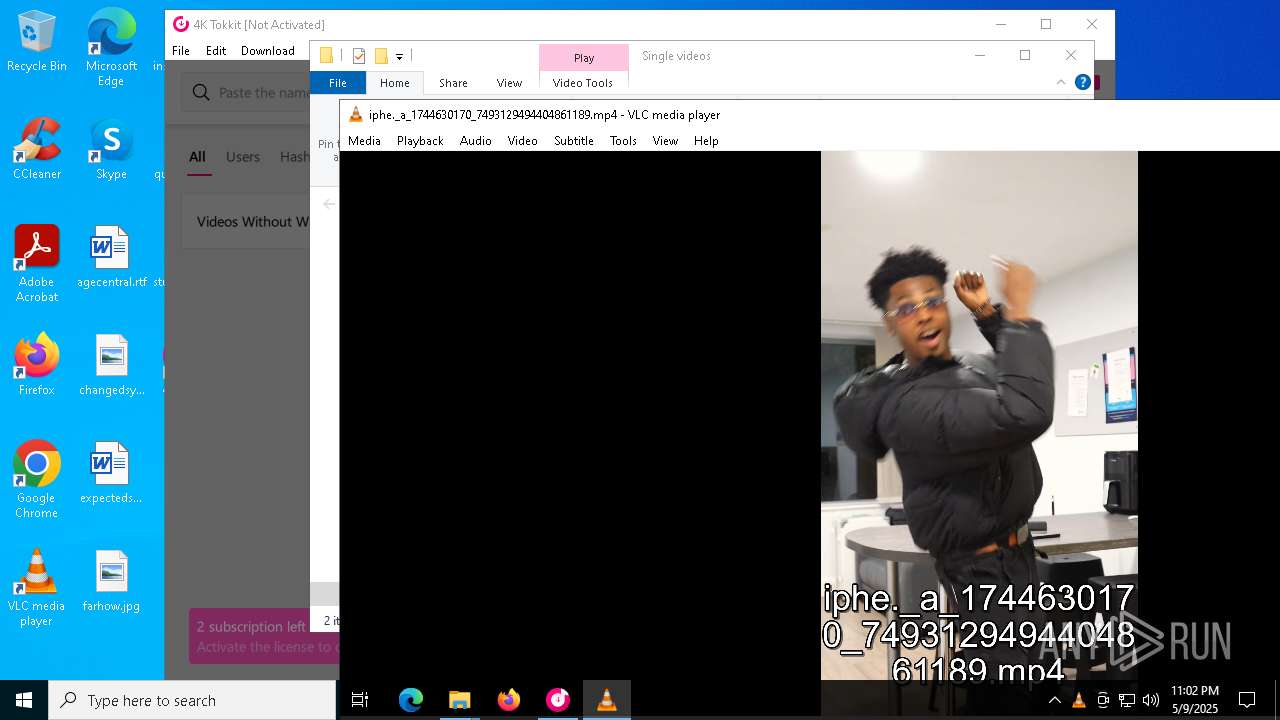Open the Microsoft Edge desktop shortcut
Viewport: 1280px width, 720px height.
point(111,47)
